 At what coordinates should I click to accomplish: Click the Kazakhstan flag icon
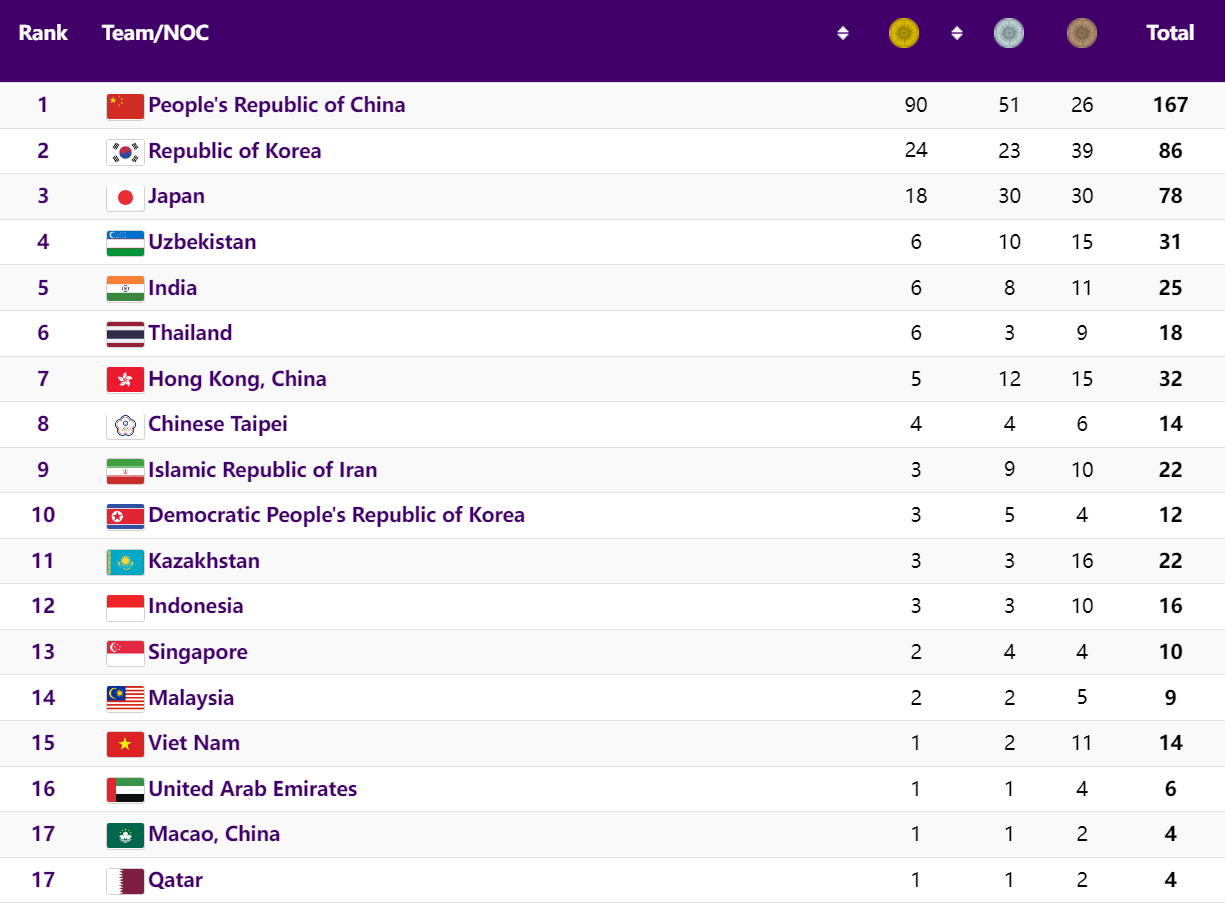[125, 562]
